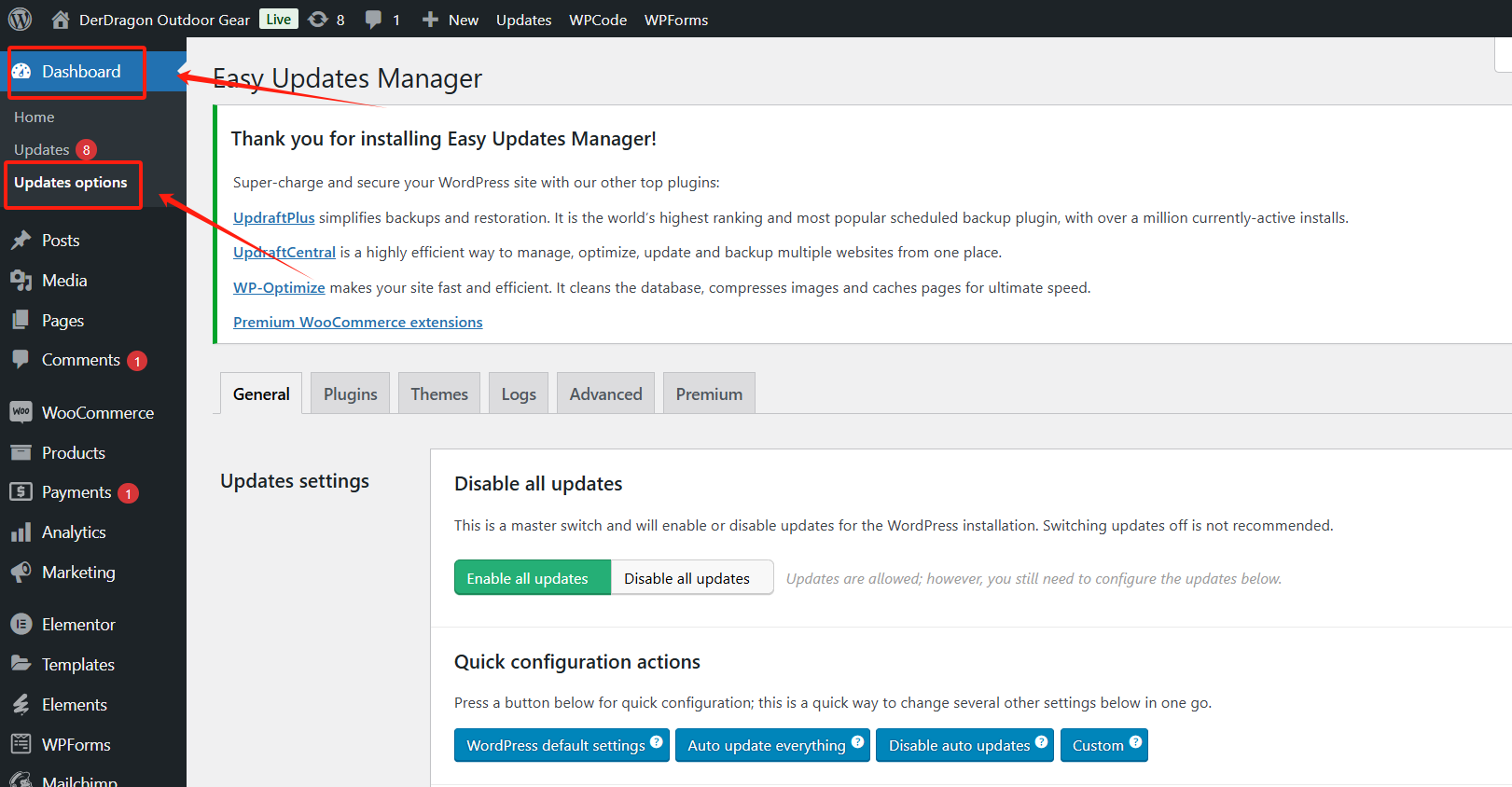Click the Marketing megaphone icon
The width and height of the screenshot is (1512, 787).
pos(21,572)
